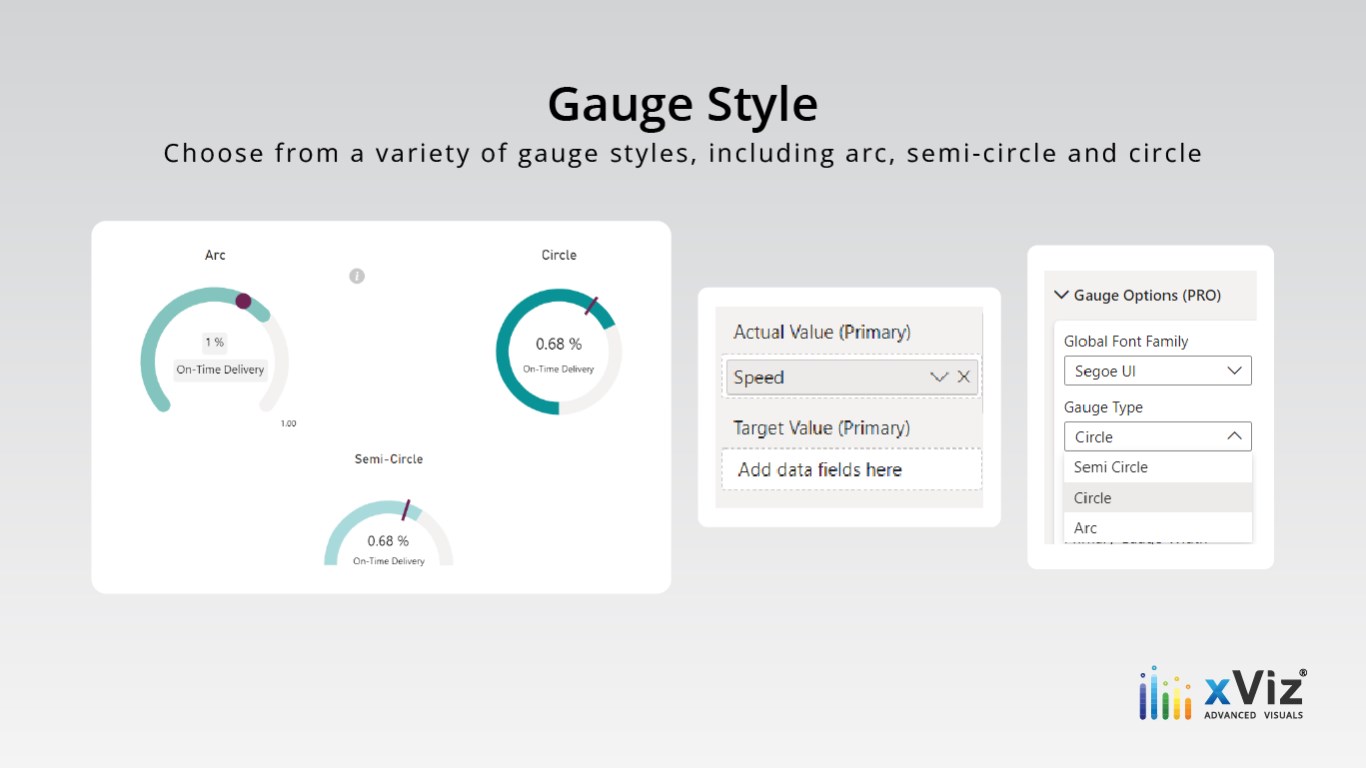Viewport: 1366px width, 768px height.
Task: Click the Speed field pill
Action: pyautogui.click(x=851, y=377)
